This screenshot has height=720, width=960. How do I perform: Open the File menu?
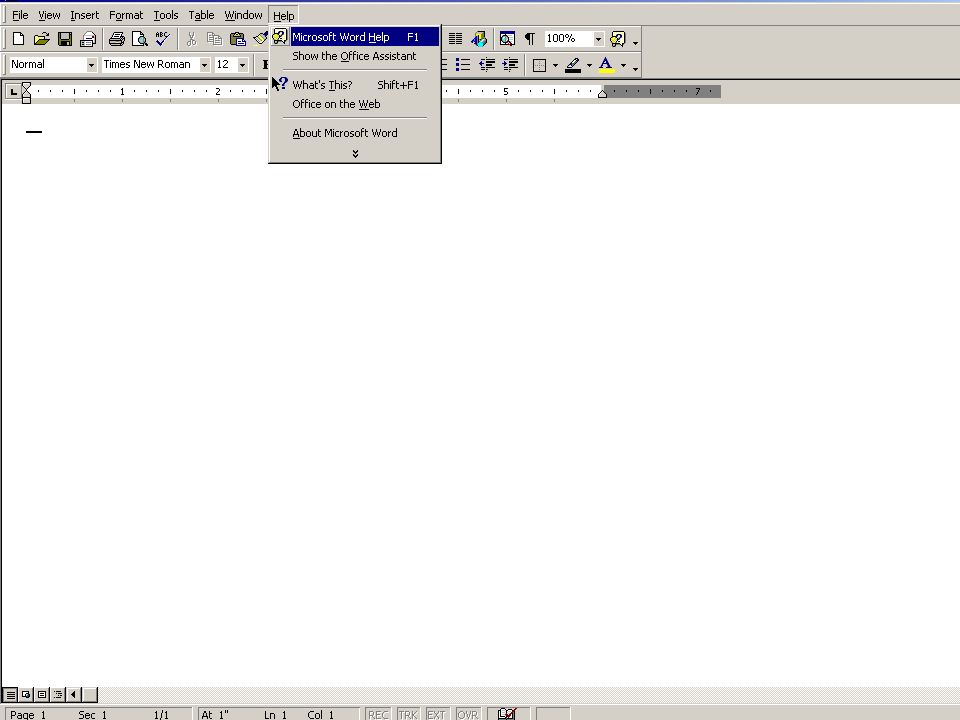click(x=20, y=15)
